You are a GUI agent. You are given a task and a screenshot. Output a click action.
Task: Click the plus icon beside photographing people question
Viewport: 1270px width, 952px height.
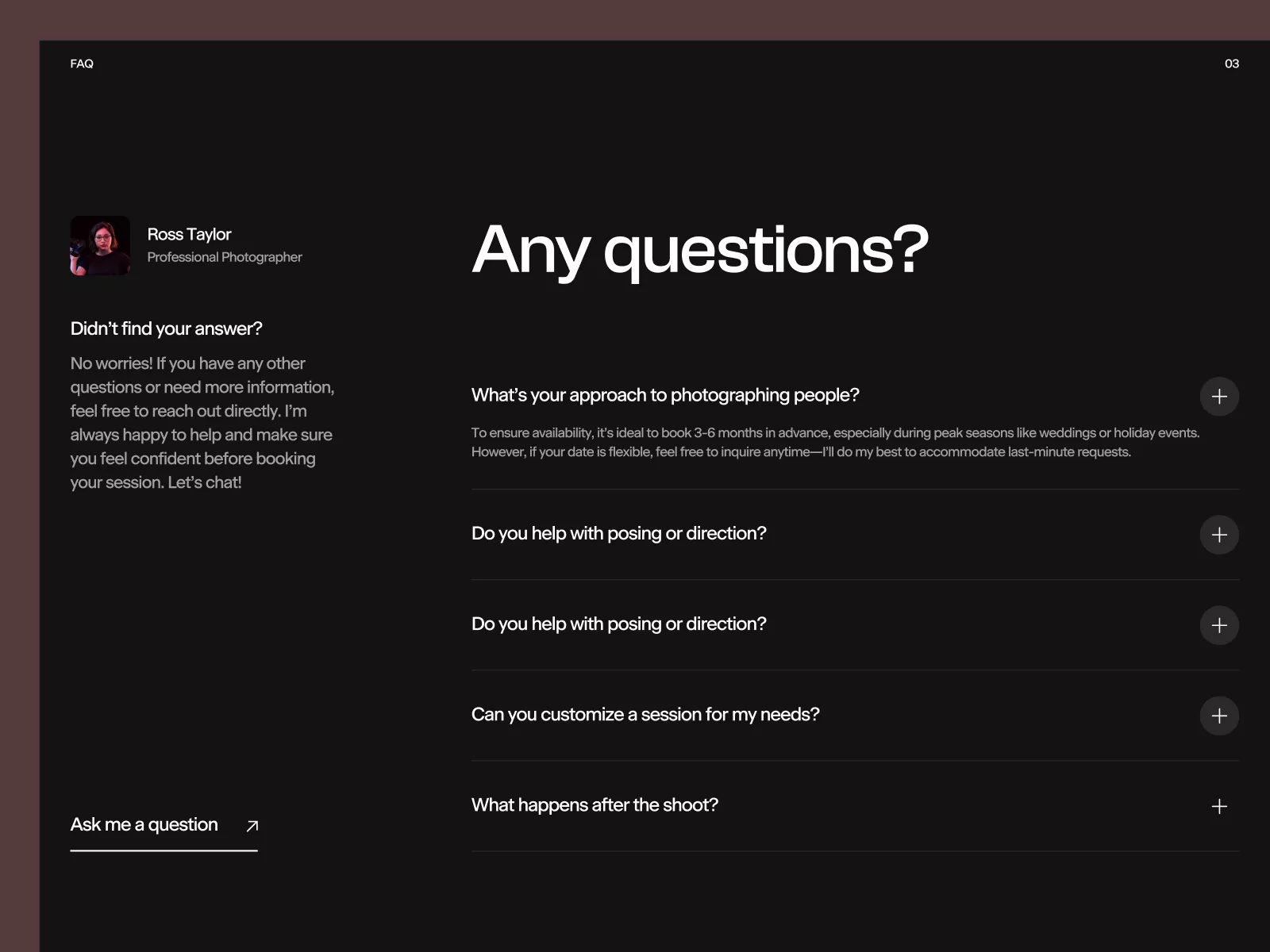(x=1219, y=397)
